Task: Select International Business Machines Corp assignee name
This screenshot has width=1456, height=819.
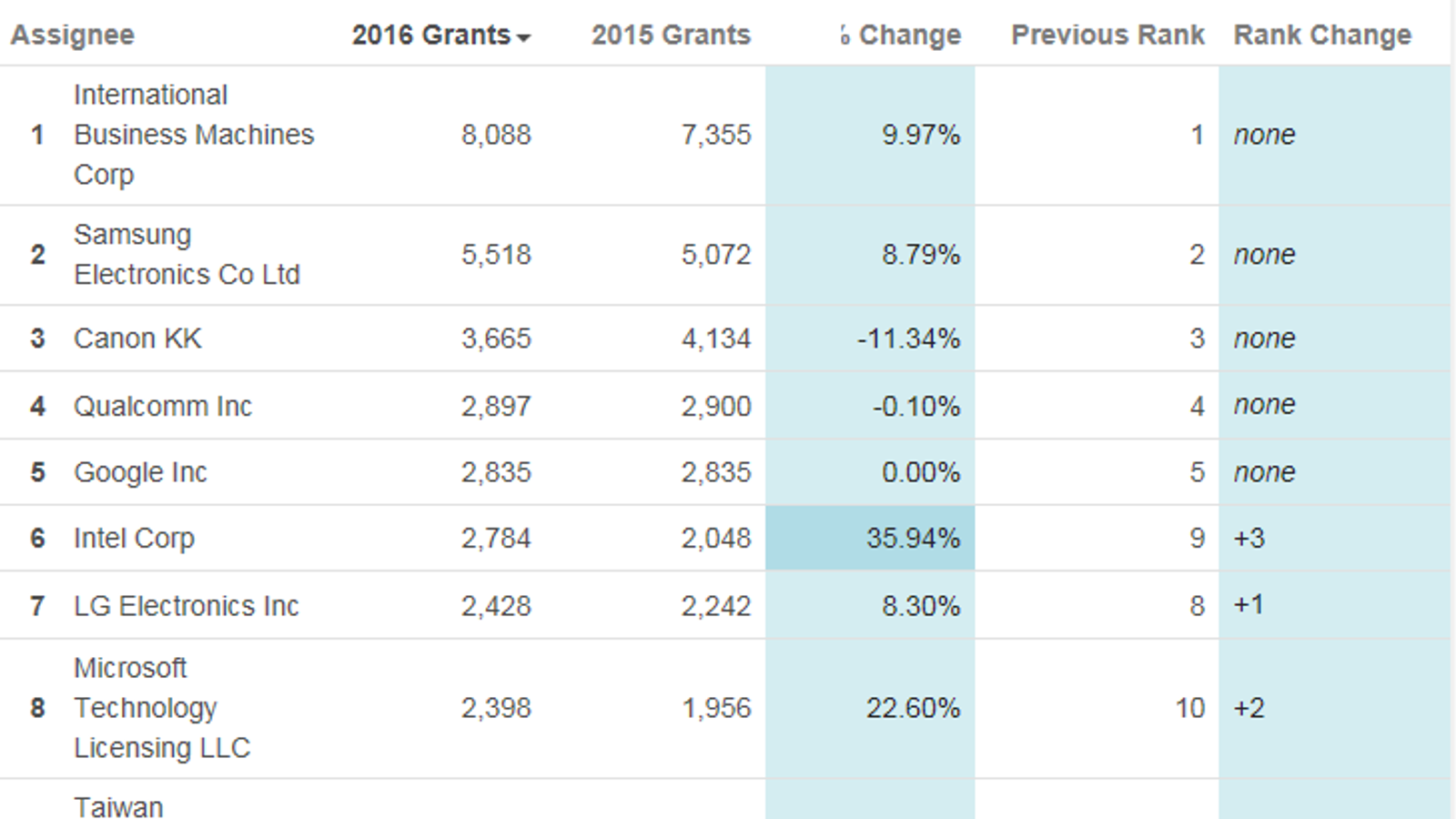Action: click(x=194, y=135)
